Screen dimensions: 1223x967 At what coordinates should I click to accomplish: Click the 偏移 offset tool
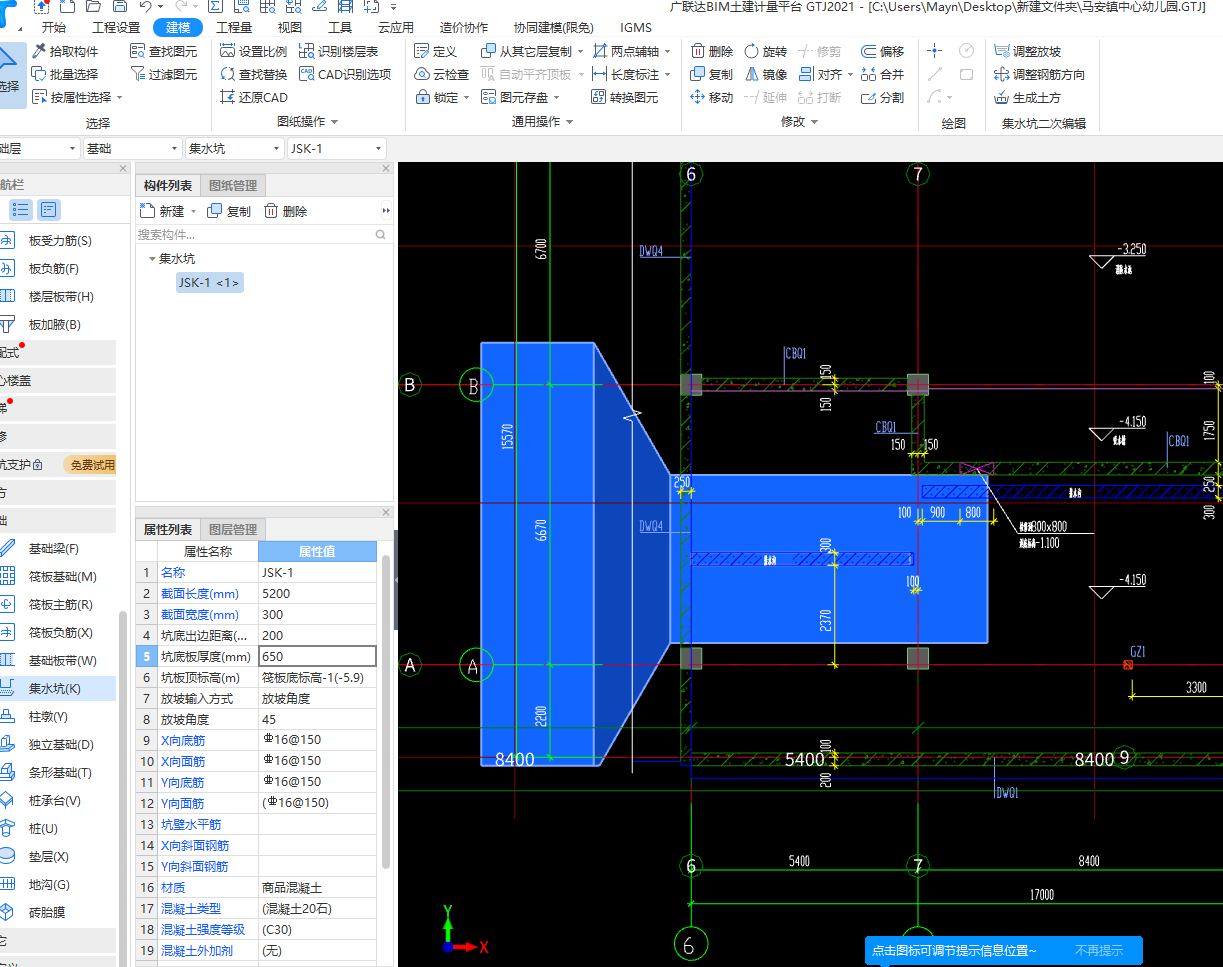882,51
